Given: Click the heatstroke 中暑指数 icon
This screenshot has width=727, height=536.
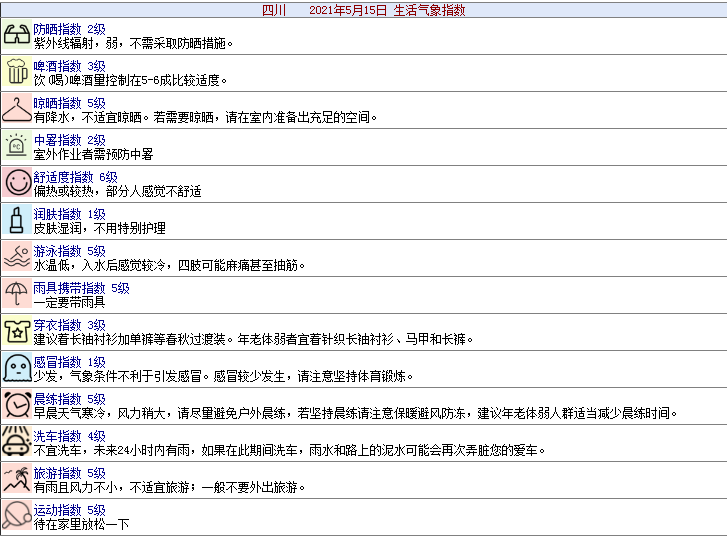Looking at the screenshot, I should tap(16, 147).
